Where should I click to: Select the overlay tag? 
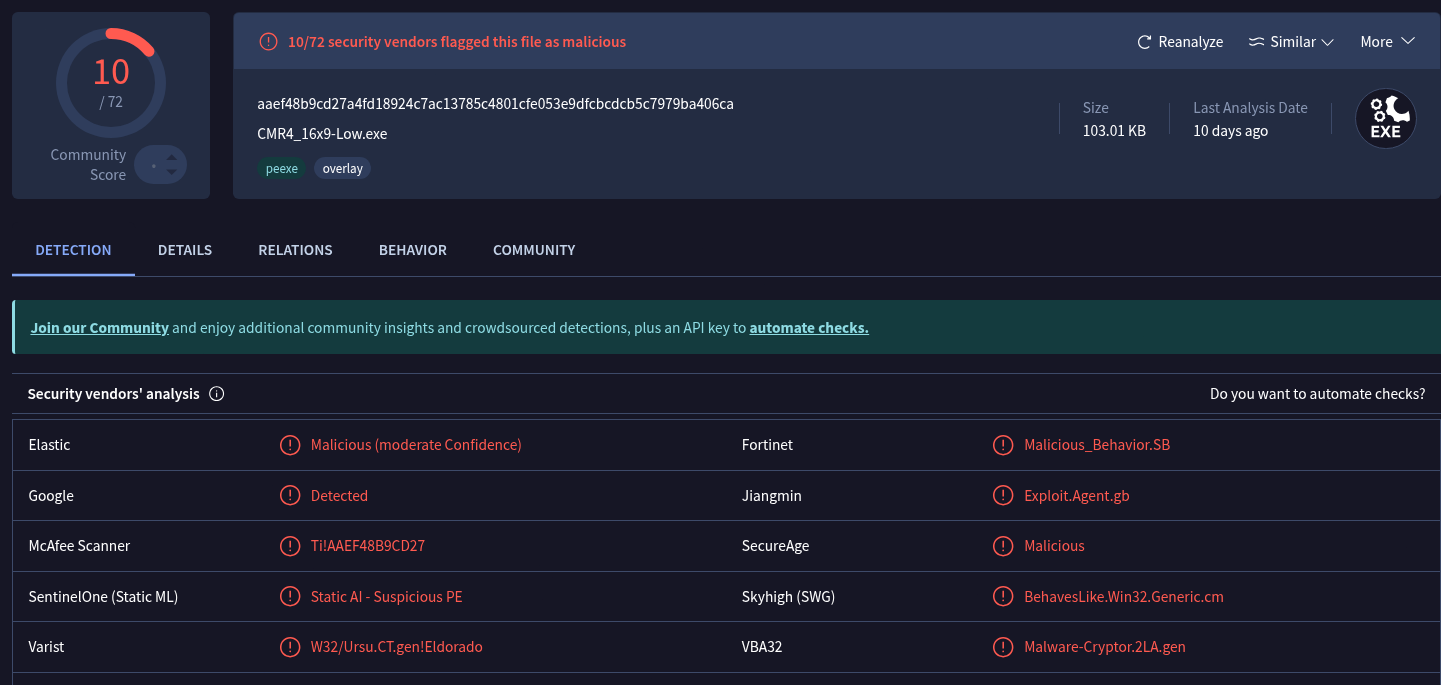click(x=343, y=169)
